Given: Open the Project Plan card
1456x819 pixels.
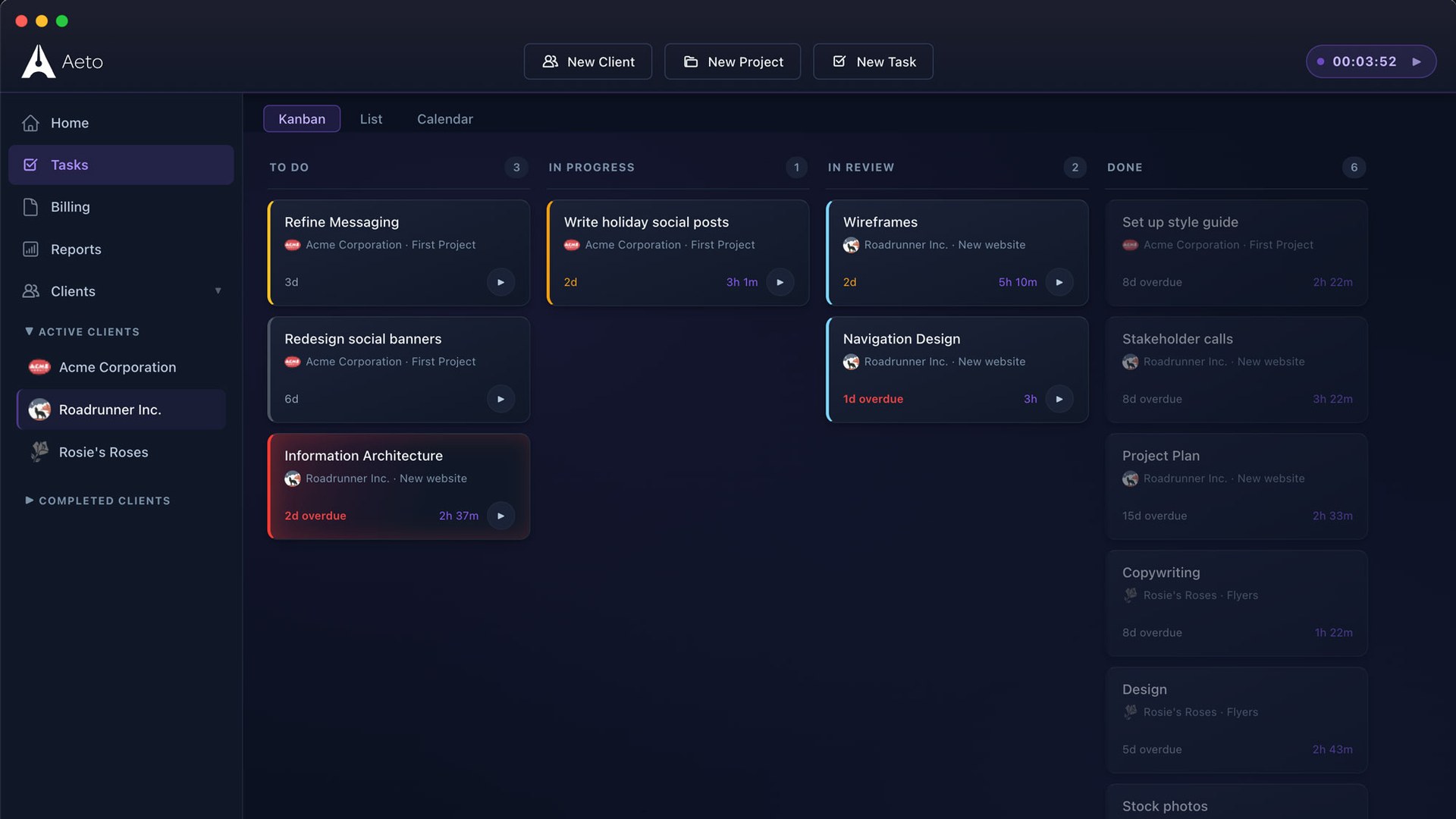Looking at the screenshot, I should click(1237, 486).
